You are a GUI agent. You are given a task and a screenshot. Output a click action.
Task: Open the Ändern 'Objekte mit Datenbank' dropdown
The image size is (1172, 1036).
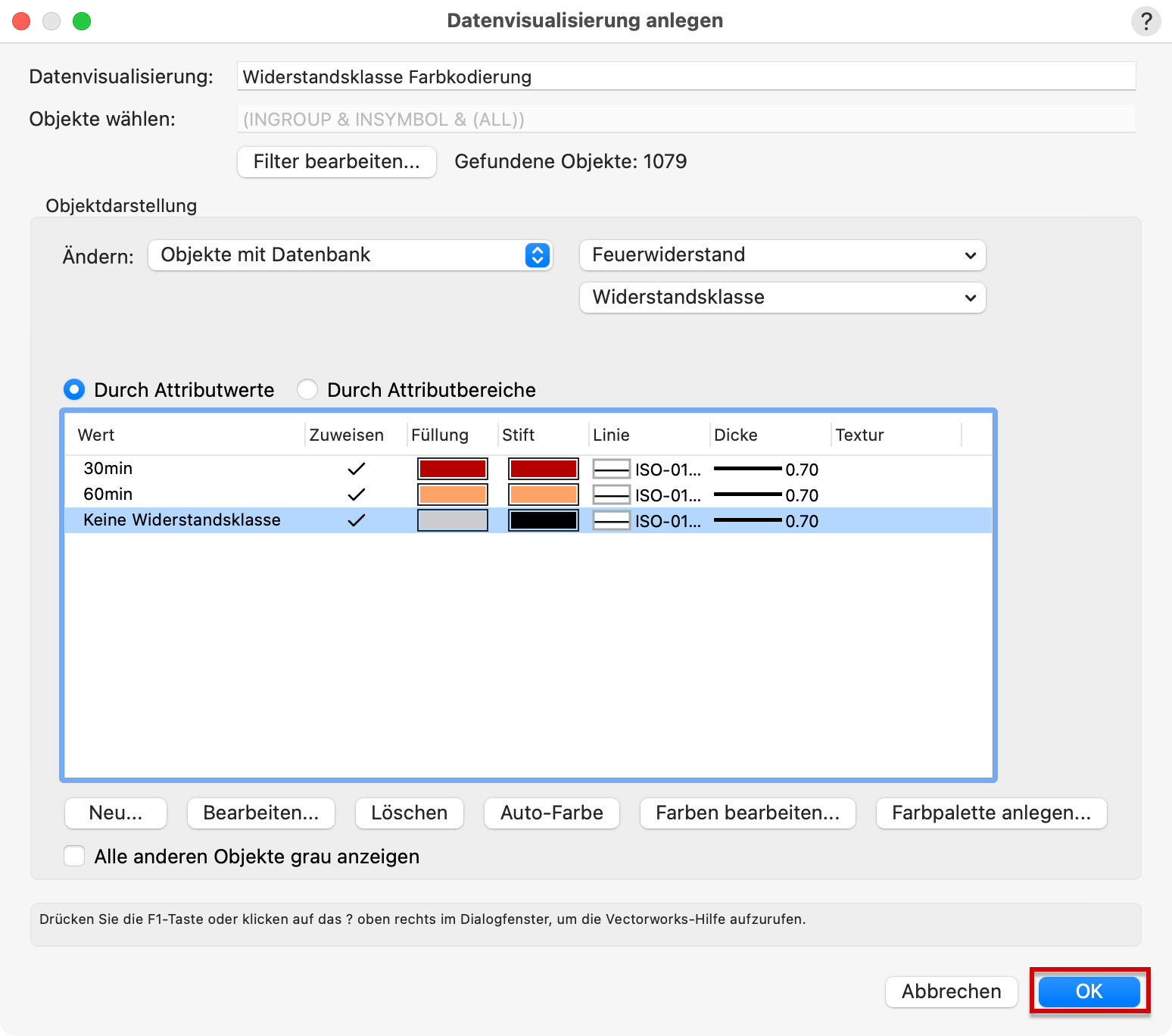[x=350, y=255]
